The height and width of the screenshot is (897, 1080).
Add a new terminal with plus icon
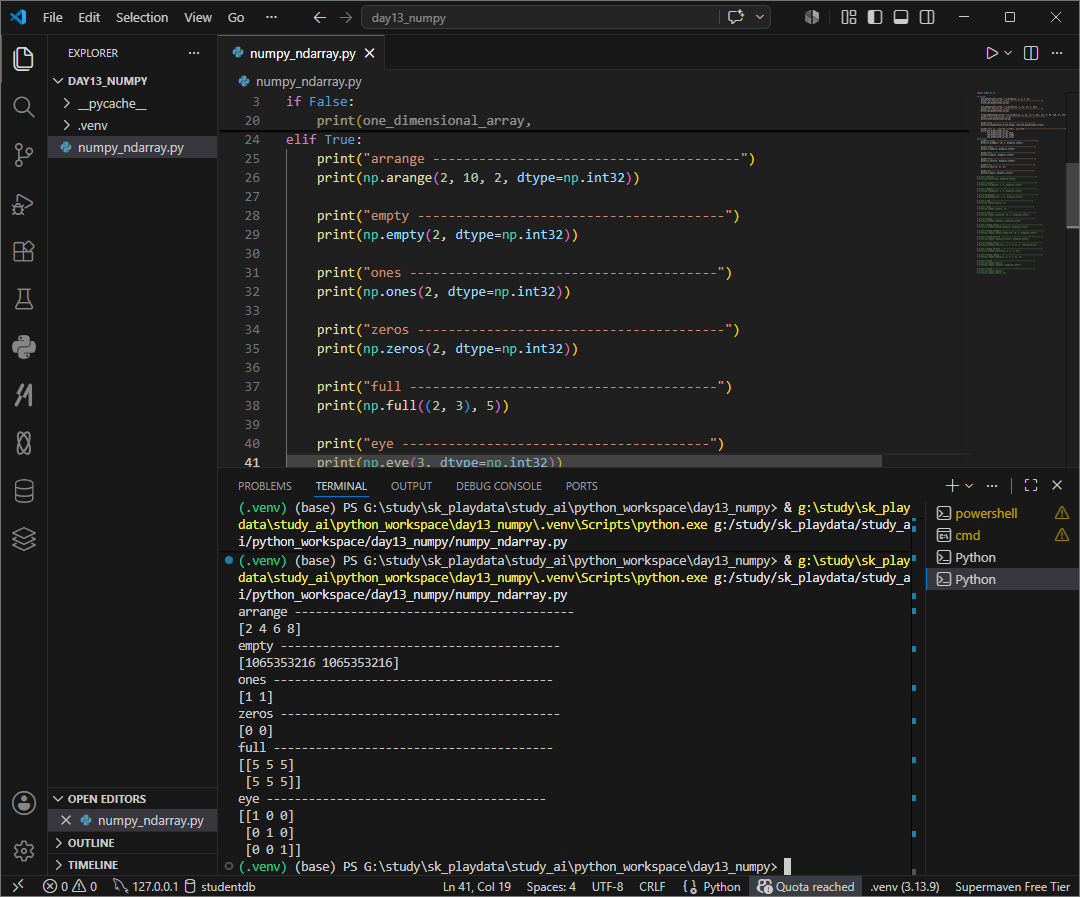[952, 486]
